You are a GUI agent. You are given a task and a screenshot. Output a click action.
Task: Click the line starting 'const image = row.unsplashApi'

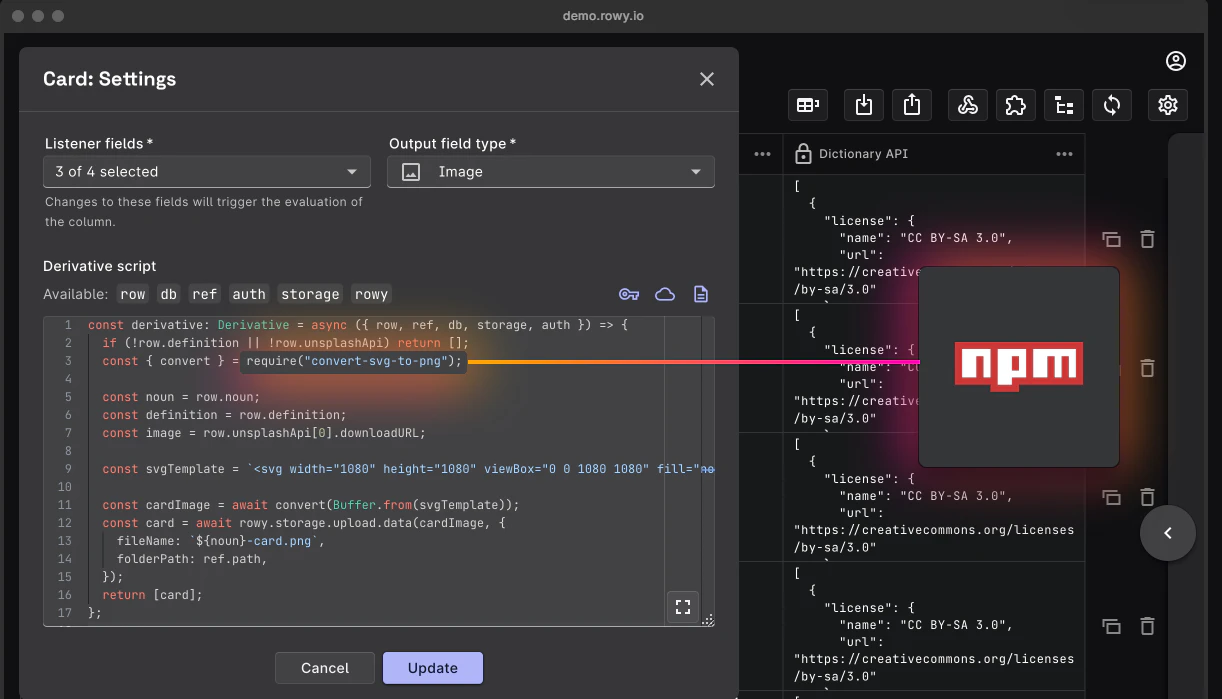pos(264,433)
